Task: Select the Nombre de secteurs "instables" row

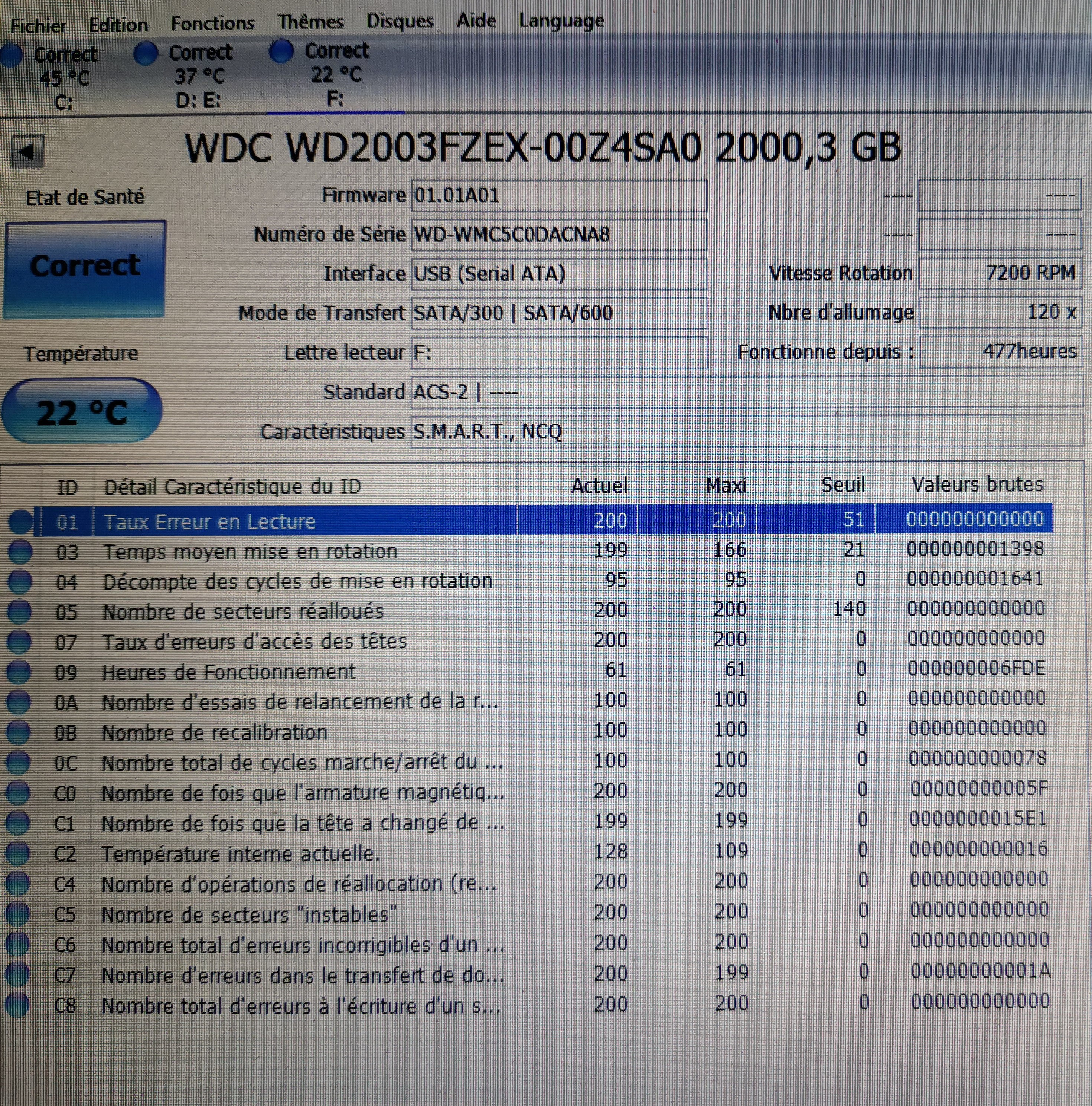Action: 249,915
